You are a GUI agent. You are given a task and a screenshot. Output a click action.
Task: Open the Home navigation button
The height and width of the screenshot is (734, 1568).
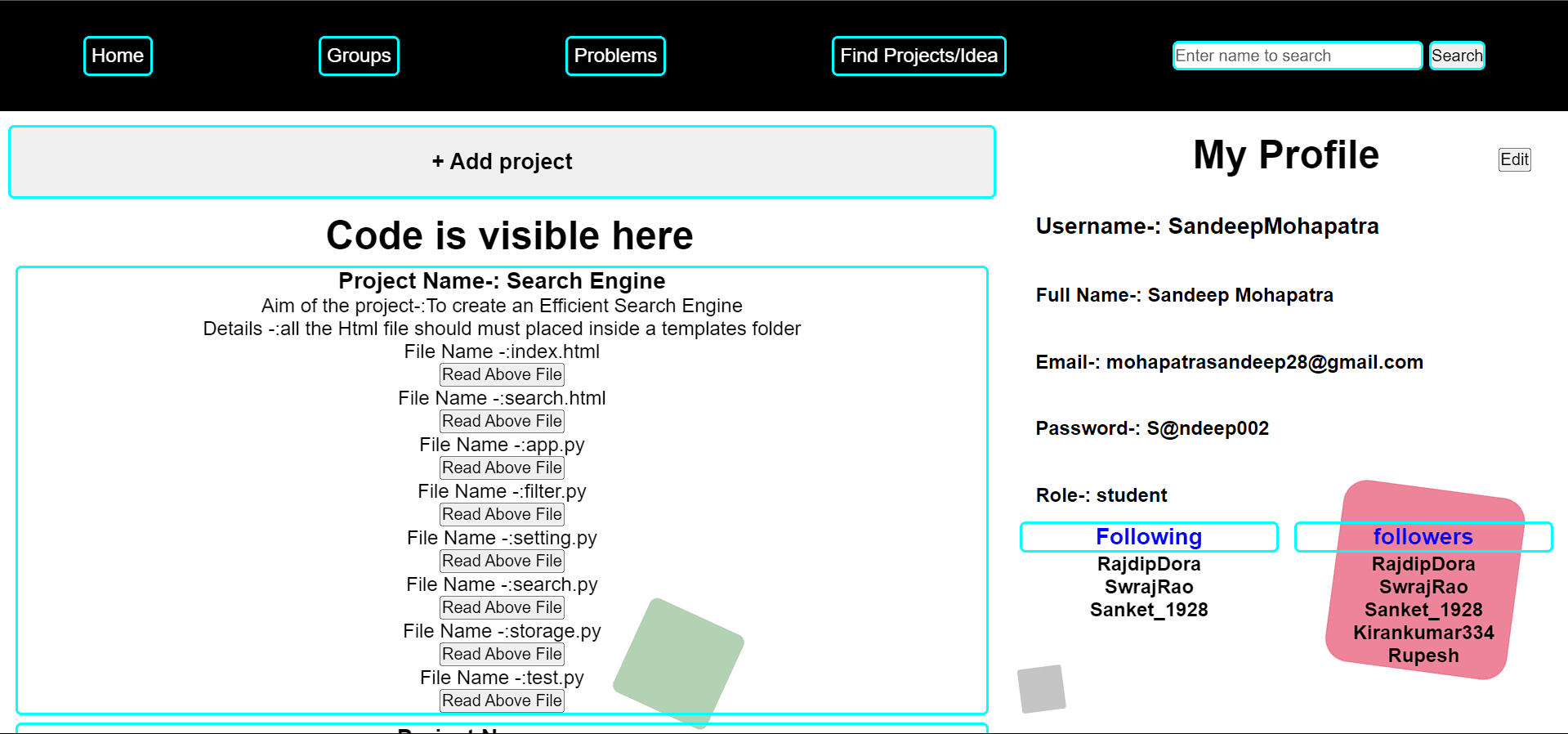[x=118, y=56]
